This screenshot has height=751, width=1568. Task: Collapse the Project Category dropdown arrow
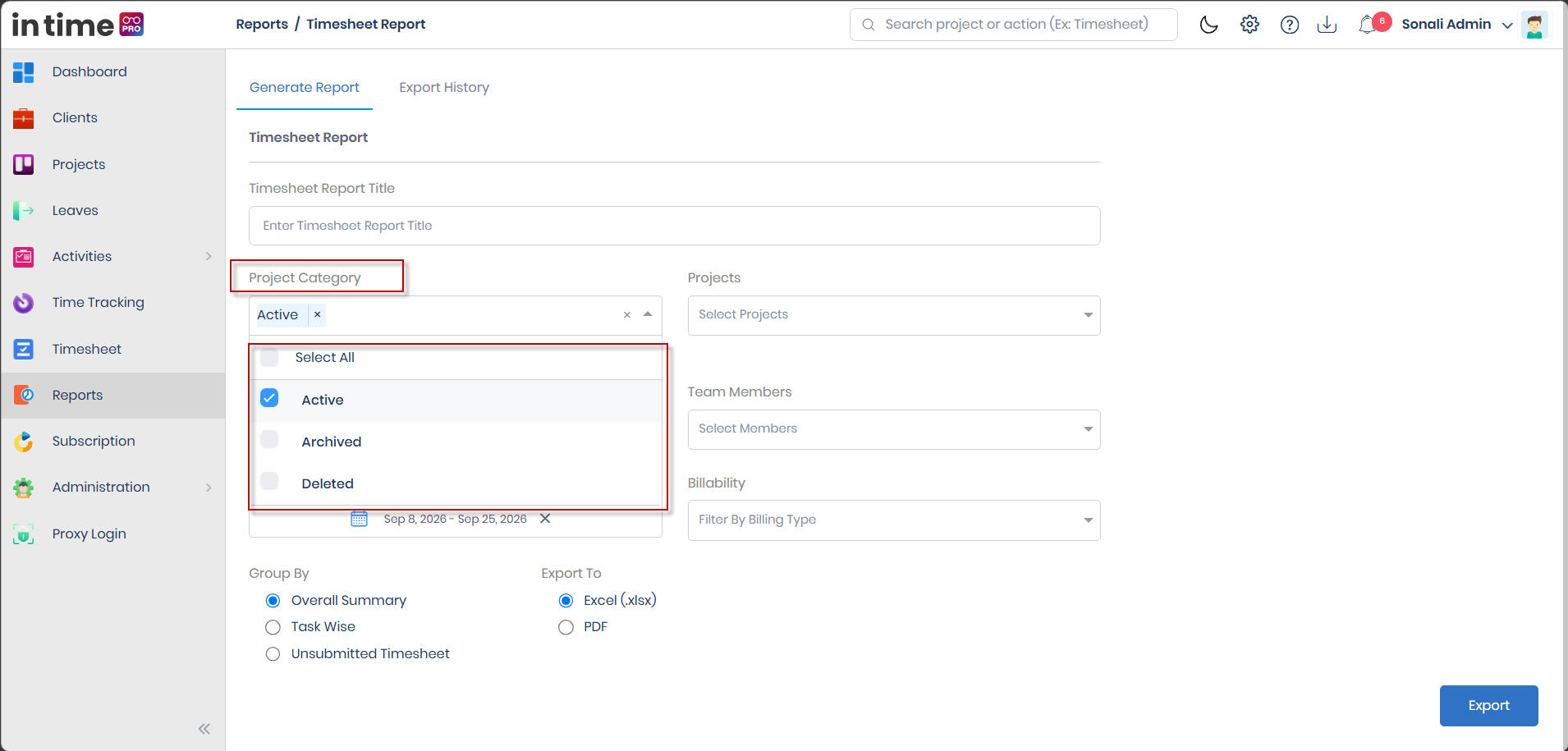click(x=648, y=314)
